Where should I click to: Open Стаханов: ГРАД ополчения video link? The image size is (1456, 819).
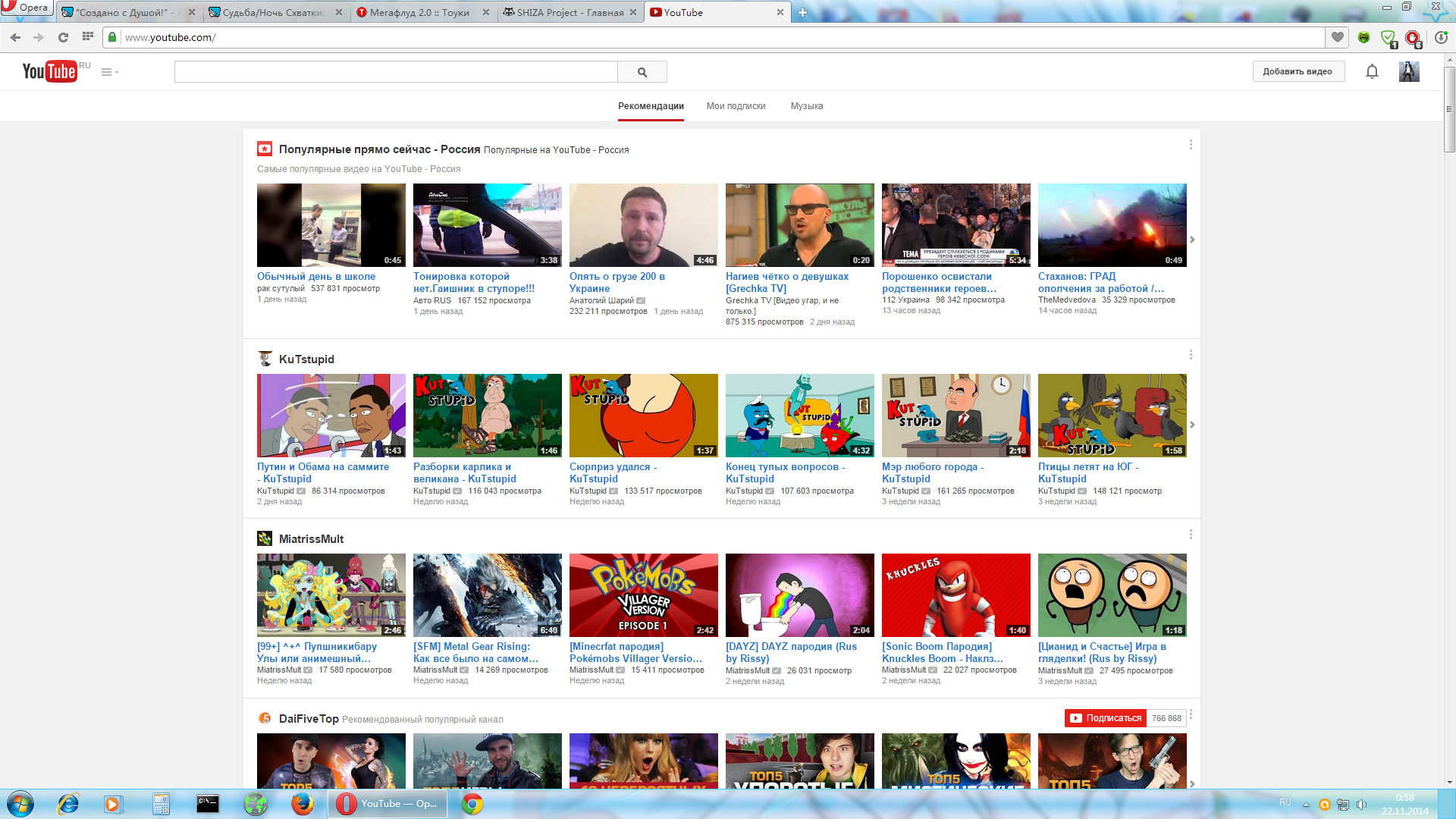(1100, 283)
